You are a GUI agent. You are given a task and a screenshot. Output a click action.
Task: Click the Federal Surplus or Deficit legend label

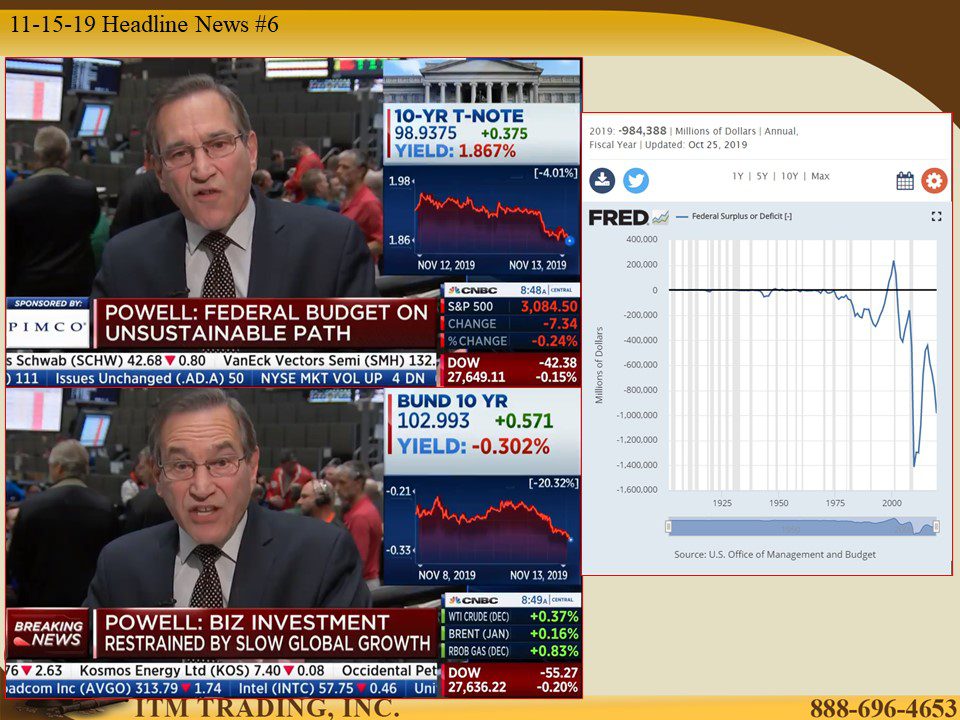coord(741,216)
